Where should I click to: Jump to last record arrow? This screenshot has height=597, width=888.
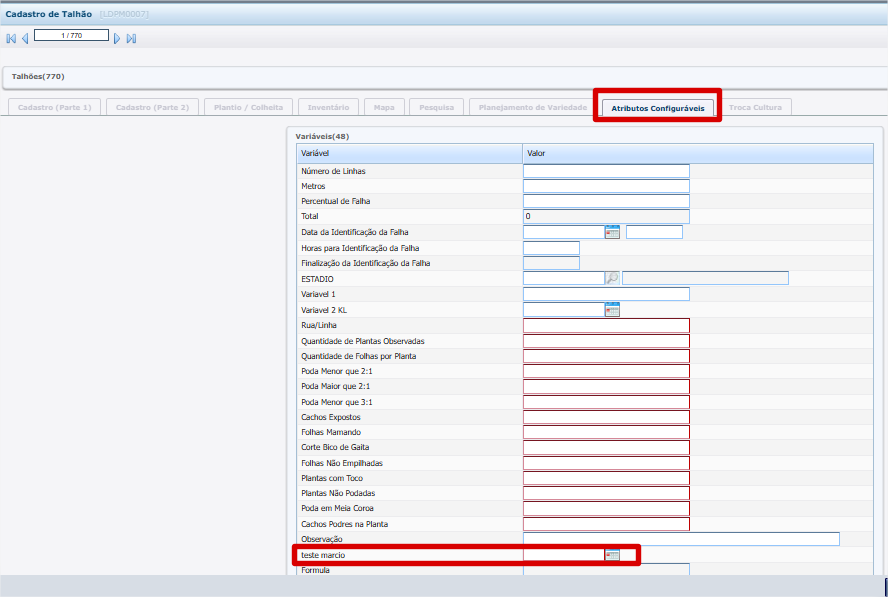[x=131, y=39]
